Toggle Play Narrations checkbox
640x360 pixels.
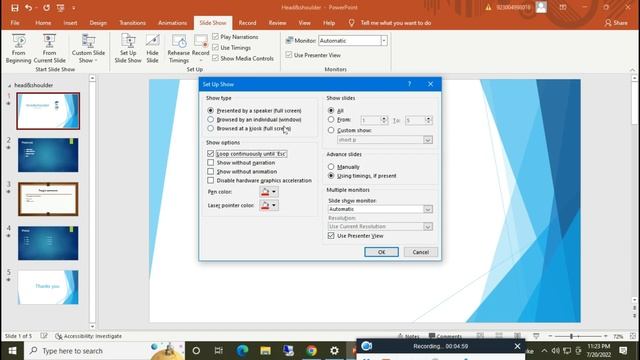[216, 37]
